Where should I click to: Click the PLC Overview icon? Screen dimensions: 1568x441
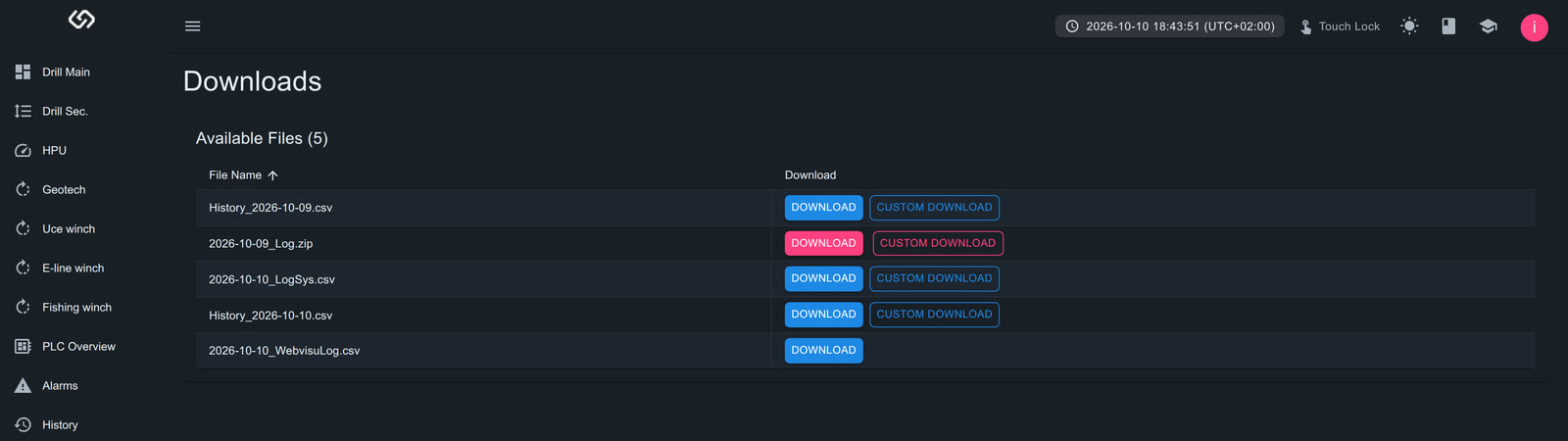click(23, 346)
